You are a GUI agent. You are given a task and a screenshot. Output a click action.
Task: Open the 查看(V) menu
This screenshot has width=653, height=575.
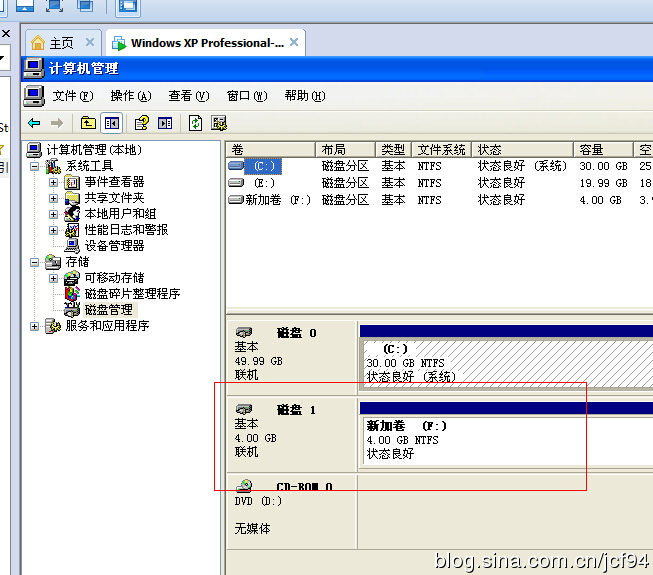click(189, 96)
